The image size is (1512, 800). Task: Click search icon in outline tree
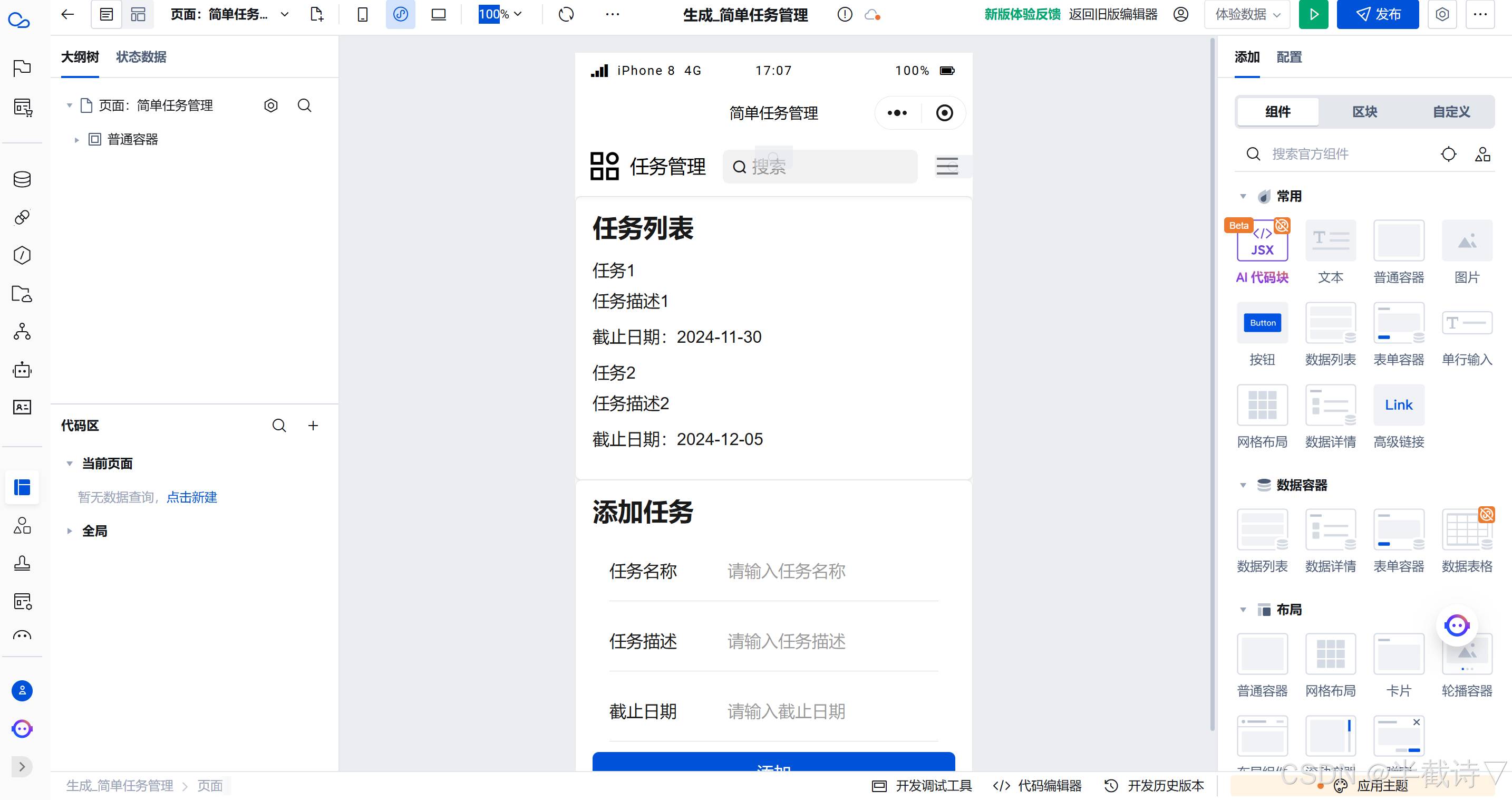[304, 105]
